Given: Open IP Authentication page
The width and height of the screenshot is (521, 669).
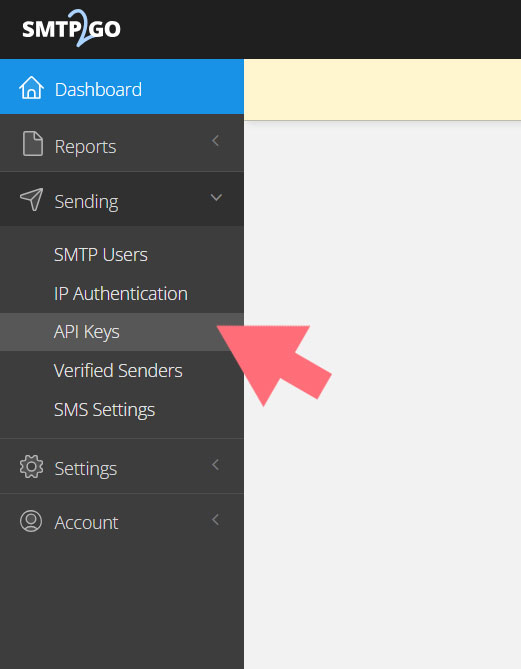Looking at the screenshot, I should [121, 294].
